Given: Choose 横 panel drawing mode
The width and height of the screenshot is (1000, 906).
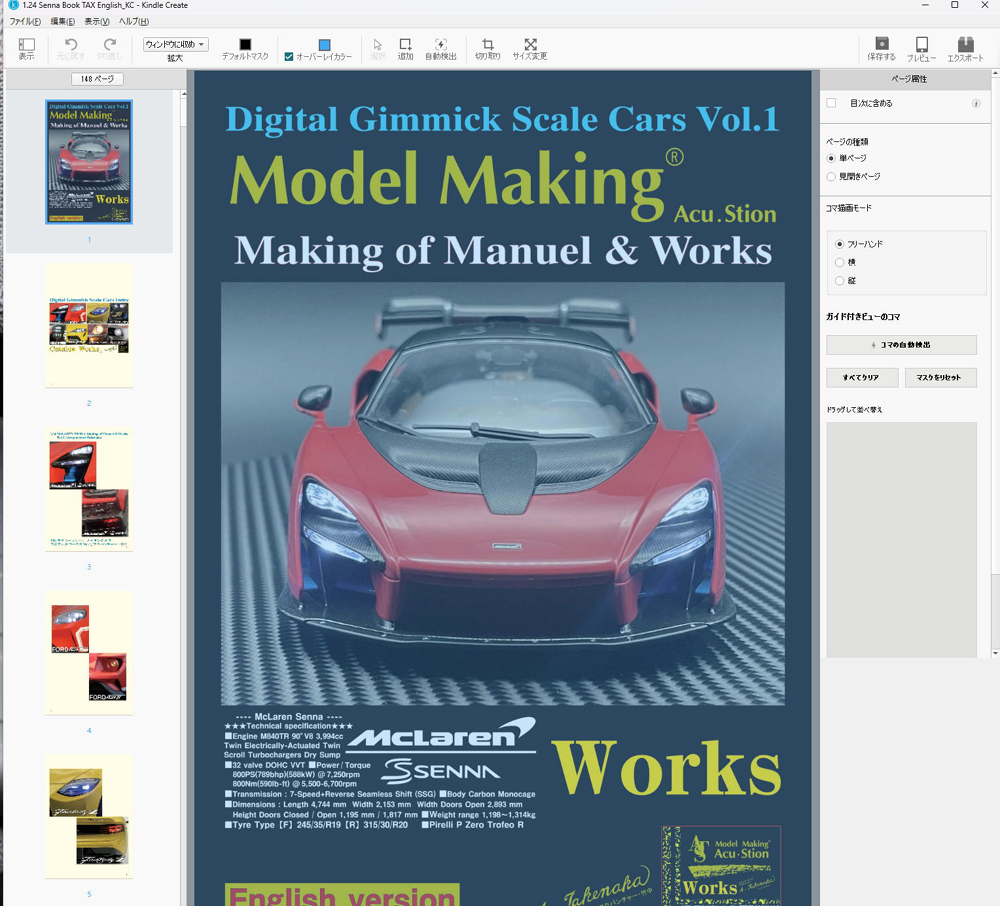Looking at the screenshot, I should [839, 262].
